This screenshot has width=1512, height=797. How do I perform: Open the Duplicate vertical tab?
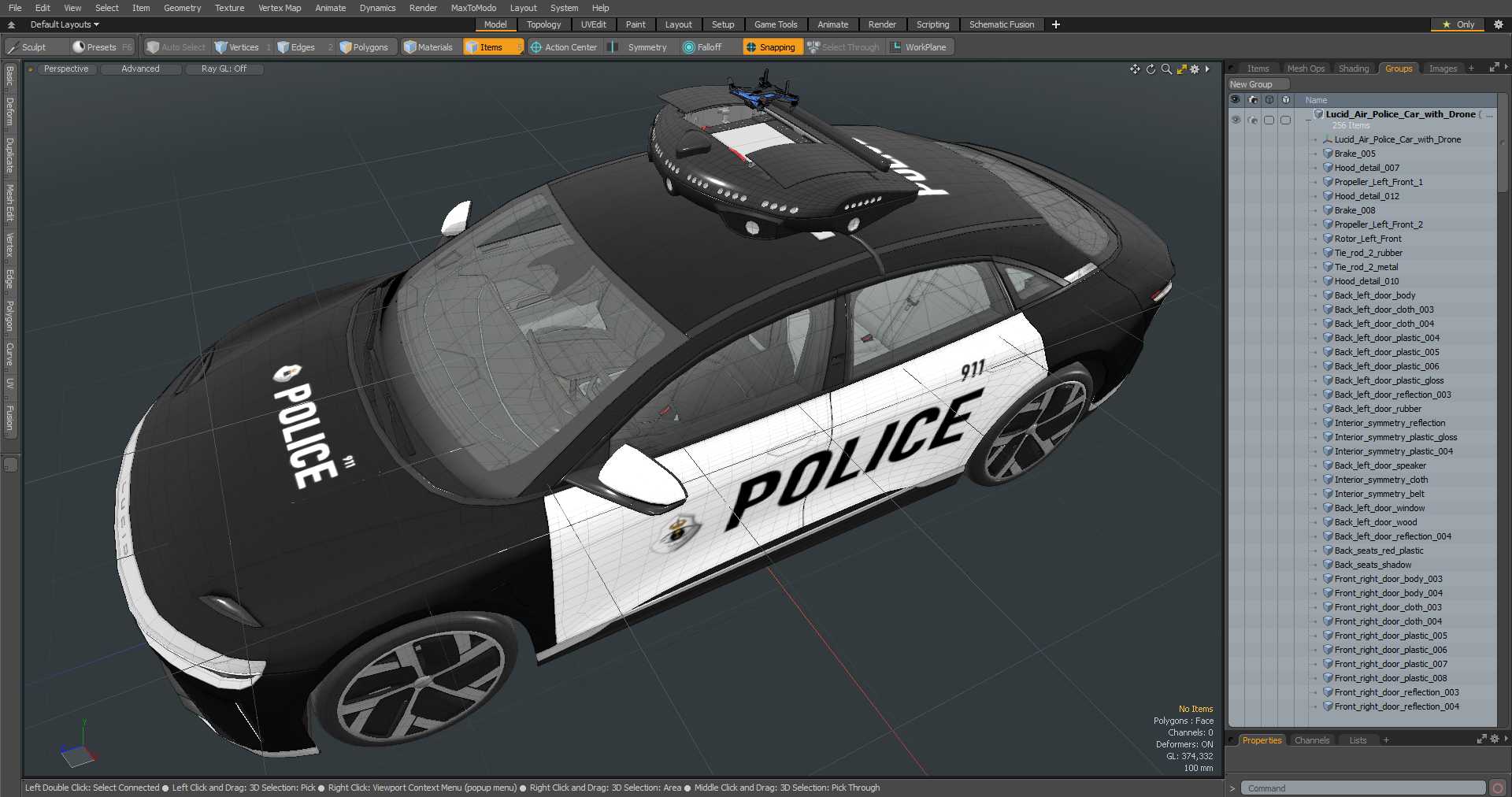click(x=9, y=155)
